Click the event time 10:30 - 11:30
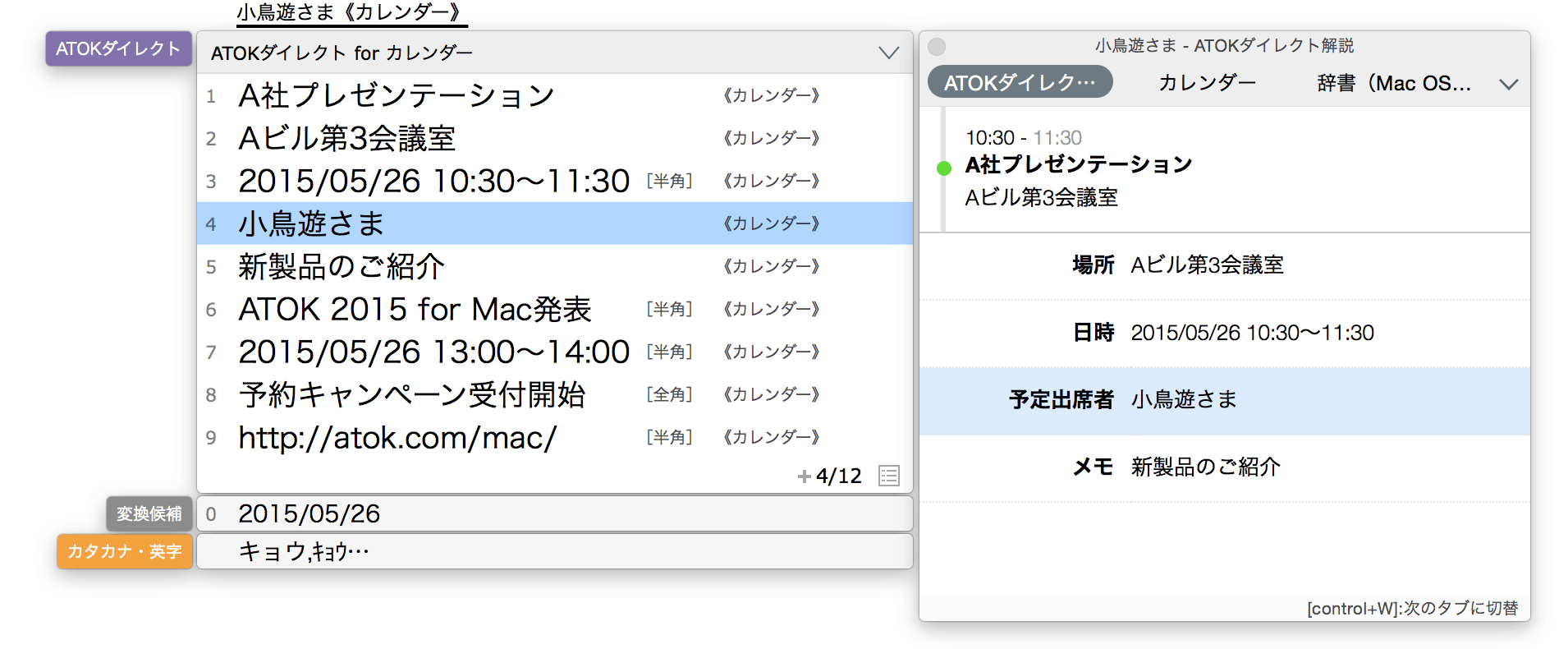1568x649 pixels. 1023,138
